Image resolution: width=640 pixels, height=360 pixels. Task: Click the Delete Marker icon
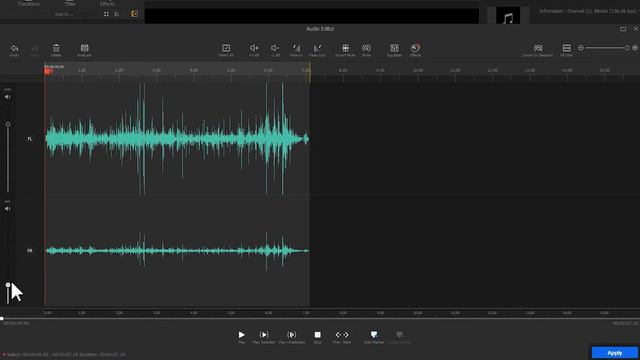coord(399,335)
